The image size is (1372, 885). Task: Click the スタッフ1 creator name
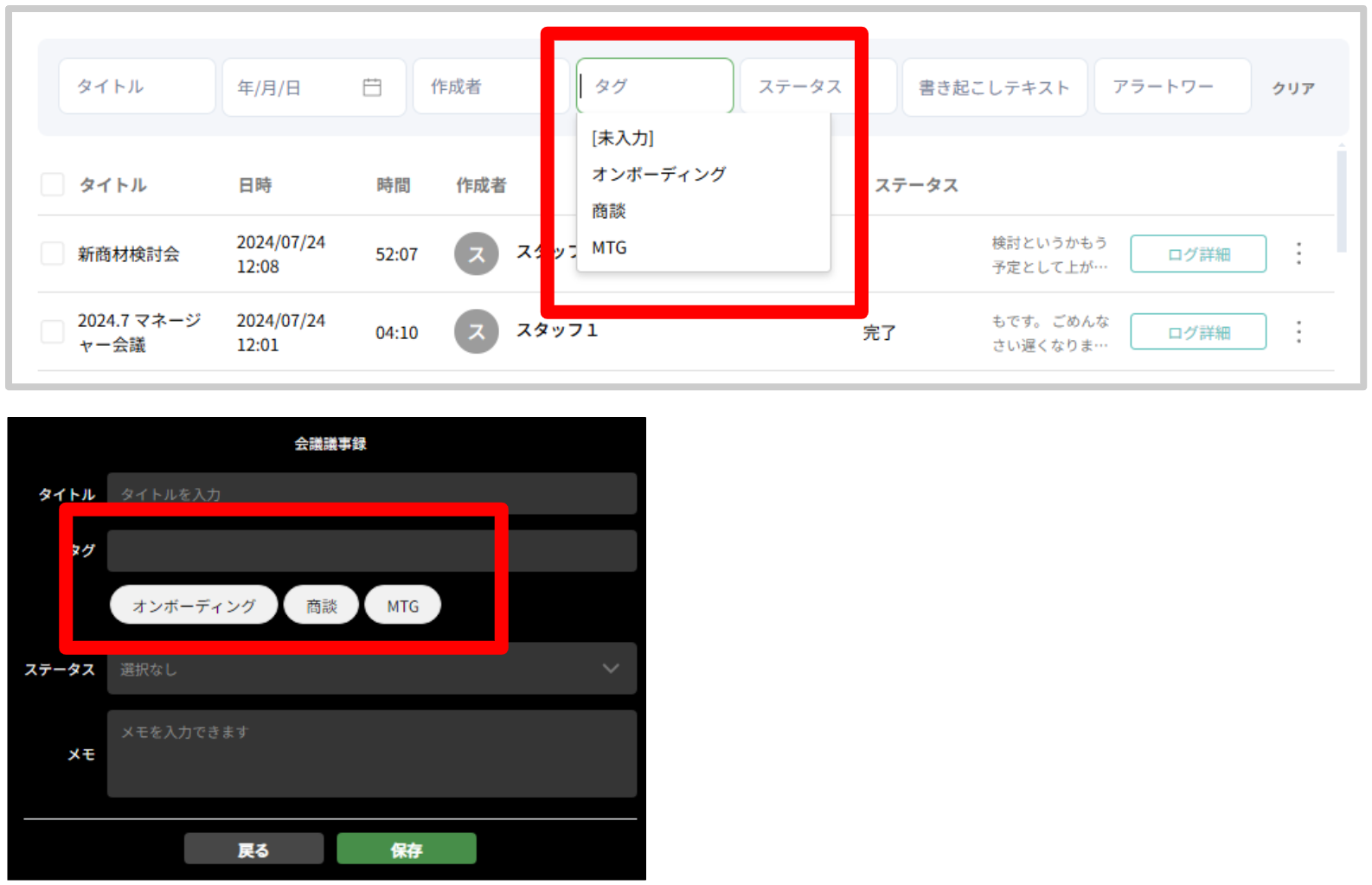click(x=557, y=330)
